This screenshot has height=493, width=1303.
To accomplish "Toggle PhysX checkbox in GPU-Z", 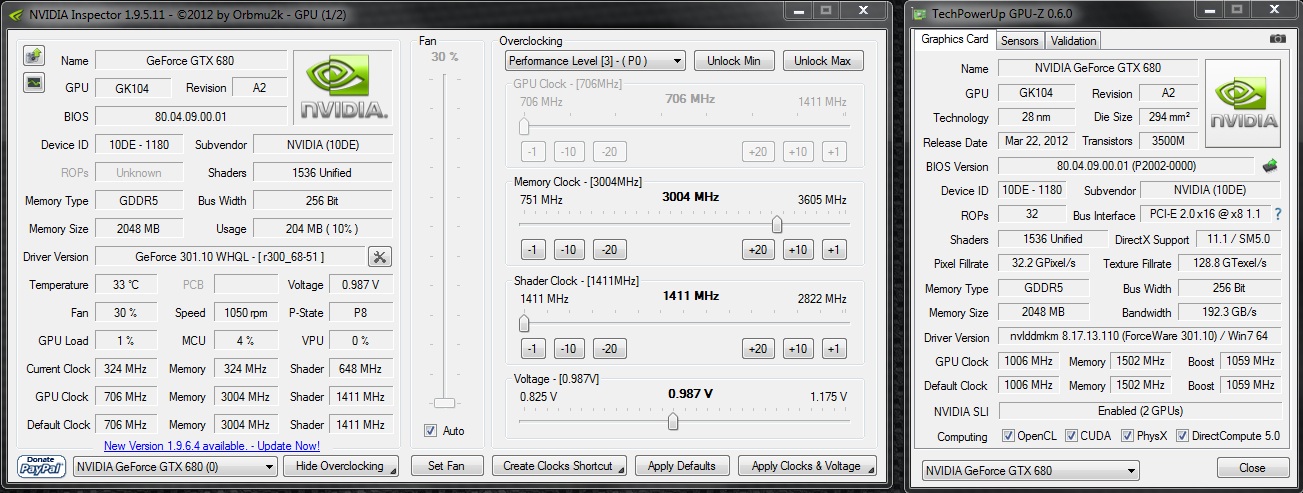I will pyautogui.click(x=1128, y=436).
